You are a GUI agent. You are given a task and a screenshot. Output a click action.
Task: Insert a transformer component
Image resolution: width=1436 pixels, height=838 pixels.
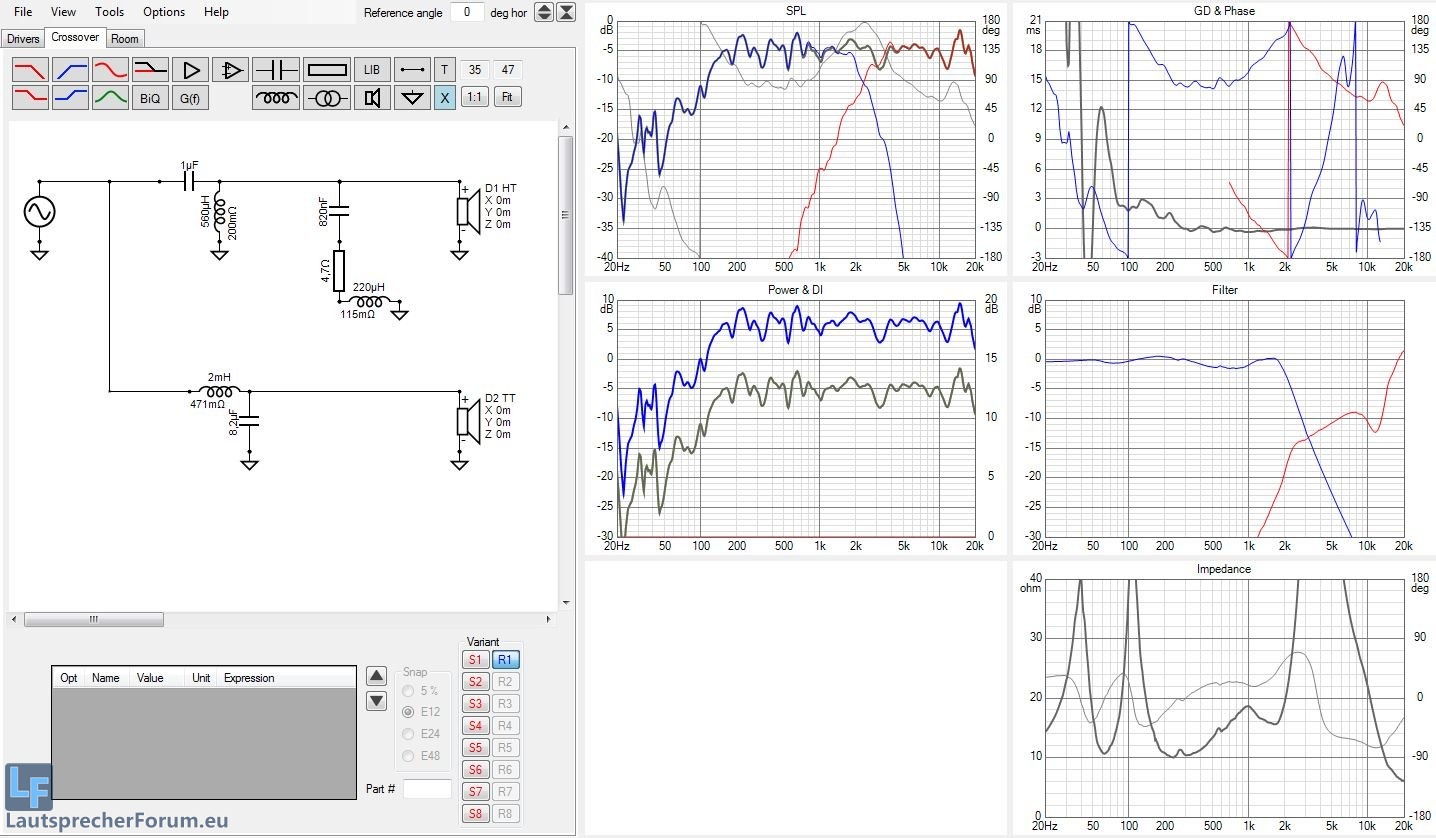[x=327, y=98]
